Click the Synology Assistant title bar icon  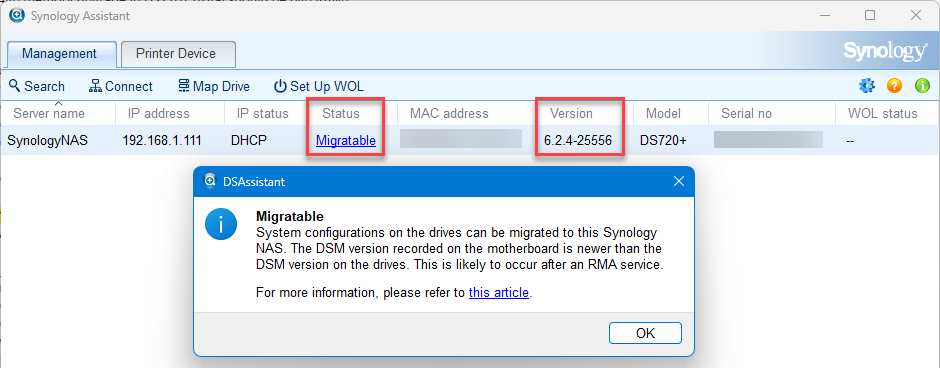(x=17, y=16)
